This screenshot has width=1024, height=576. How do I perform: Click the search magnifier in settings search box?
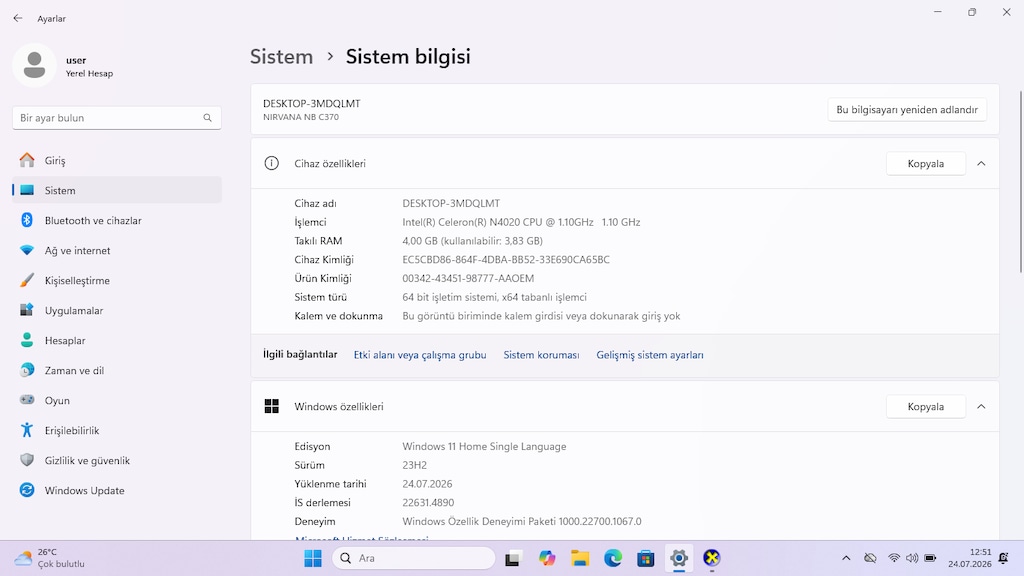click(207, 118)
